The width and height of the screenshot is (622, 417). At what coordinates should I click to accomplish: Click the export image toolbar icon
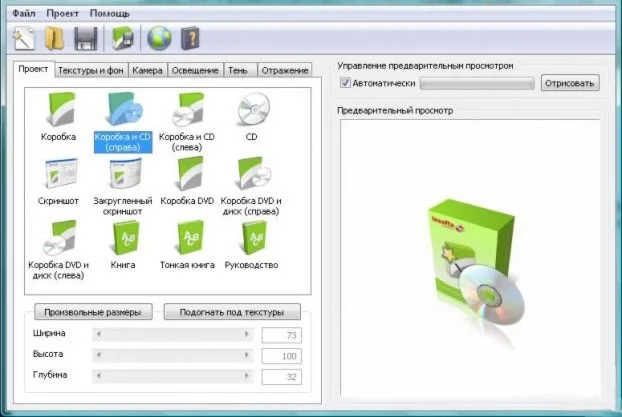pyautogui.click(x=123, y=38)
